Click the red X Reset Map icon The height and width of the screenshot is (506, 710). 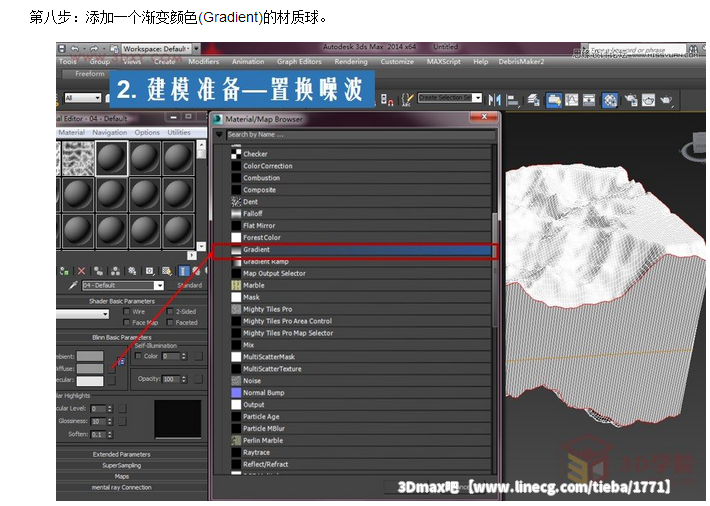(x=82, y=271)
